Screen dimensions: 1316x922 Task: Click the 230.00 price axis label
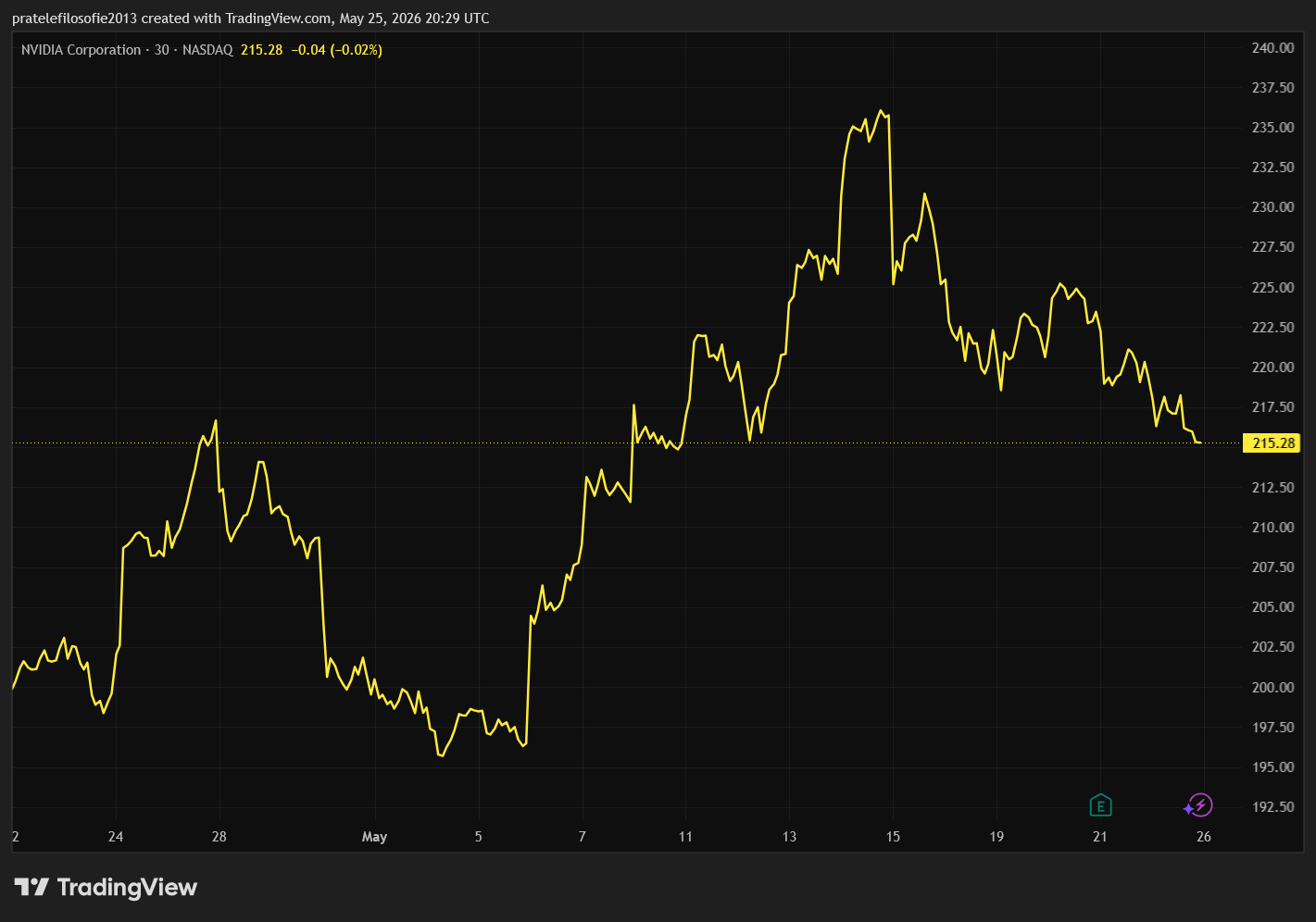(x=1273, y=207)
